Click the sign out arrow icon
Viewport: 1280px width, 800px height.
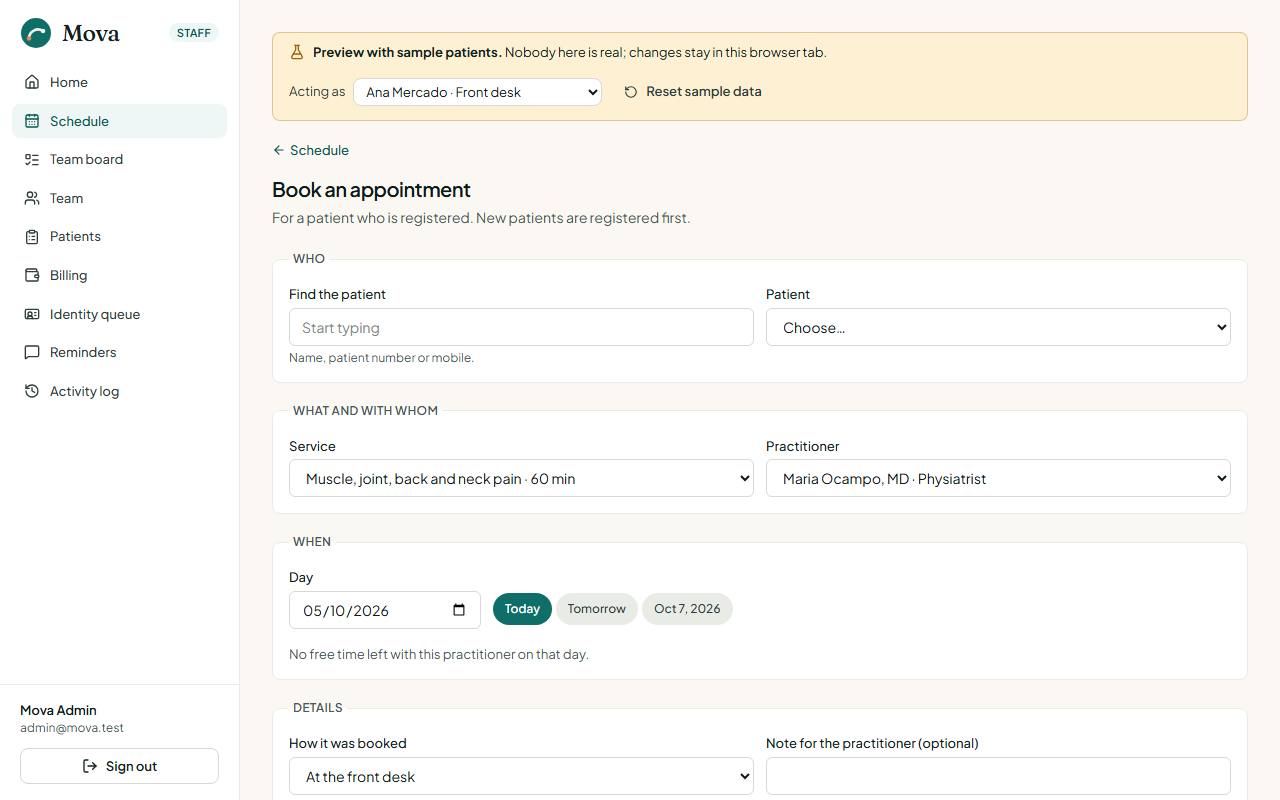pos(90,766)
